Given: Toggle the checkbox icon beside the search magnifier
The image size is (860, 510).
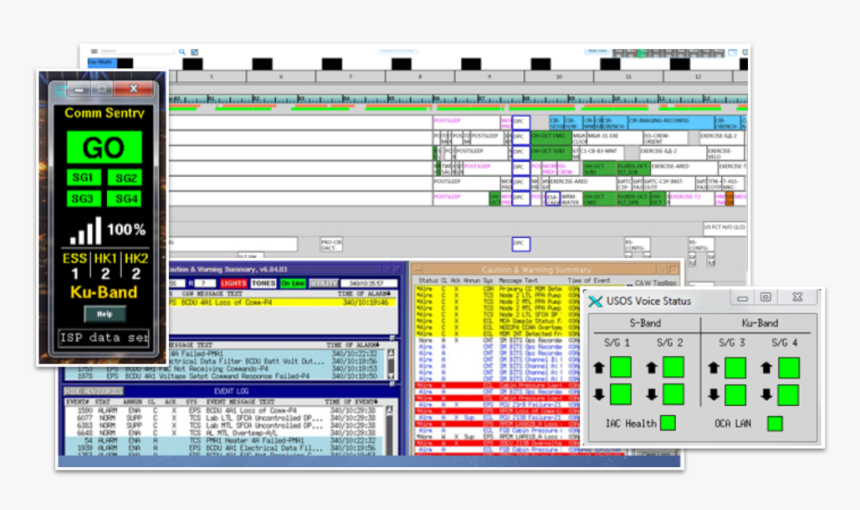Looking at the screenshot, I should tap(194, 52).
